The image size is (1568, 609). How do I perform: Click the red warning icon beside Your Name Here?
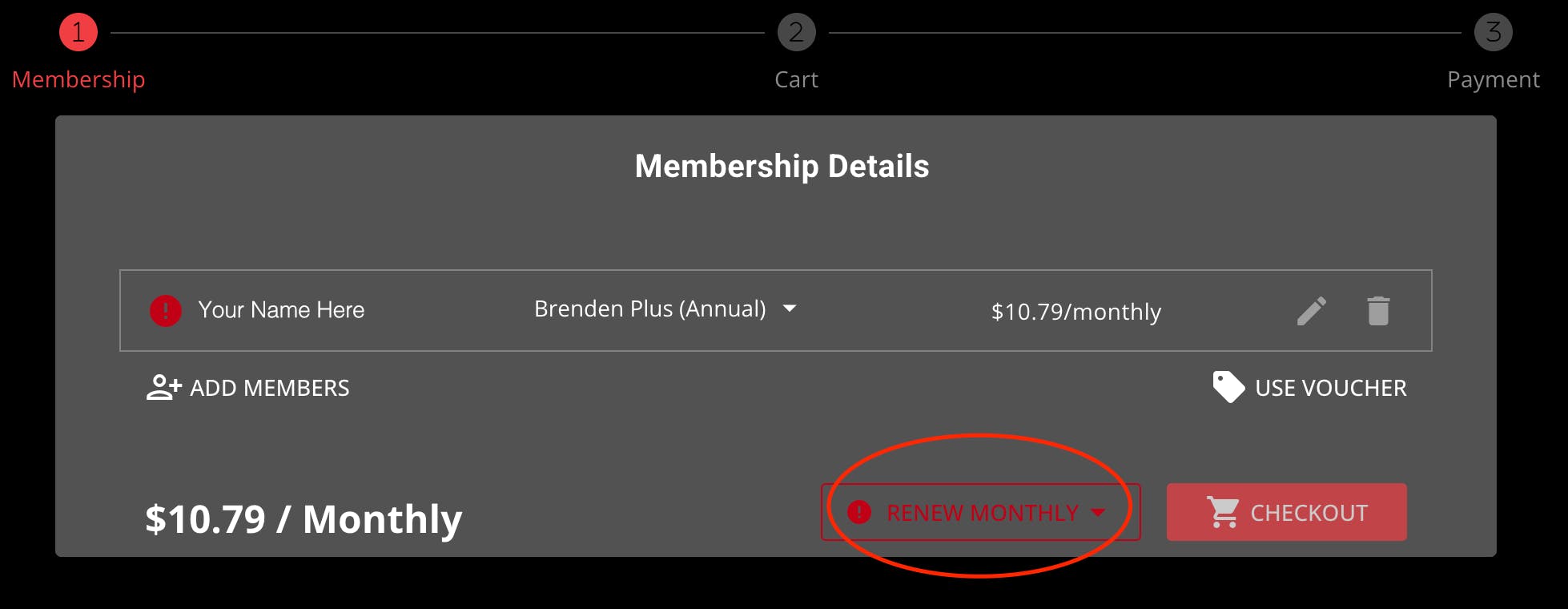tap(166, 310)
